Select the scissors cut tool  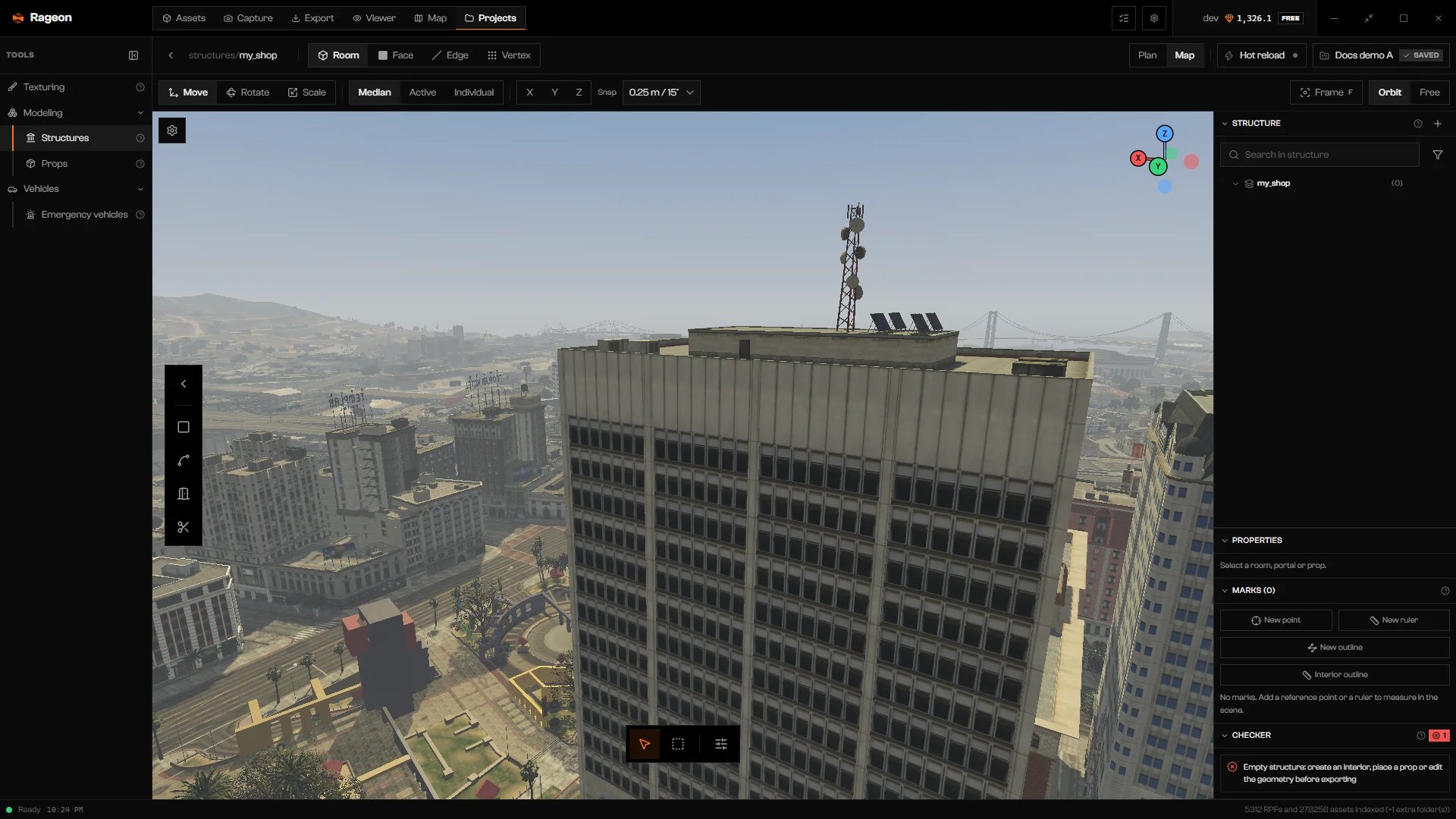(x=184, y=527)
